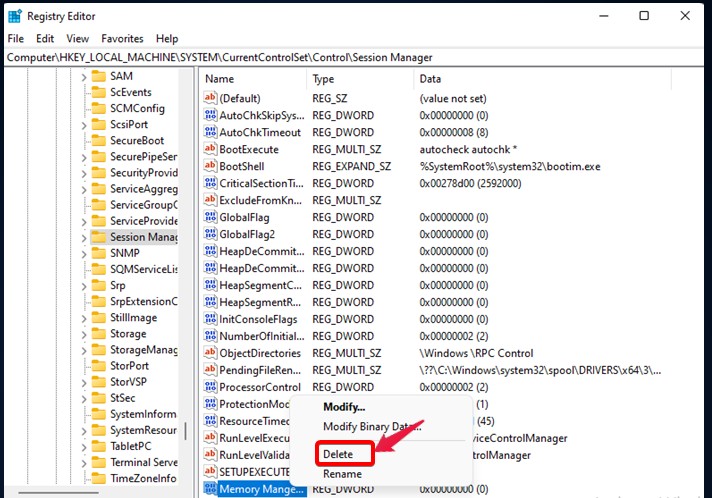Viewport: 712px width, 498px height.
Task: Choose Rename from the context menu
Action: [x=342, y=474]
